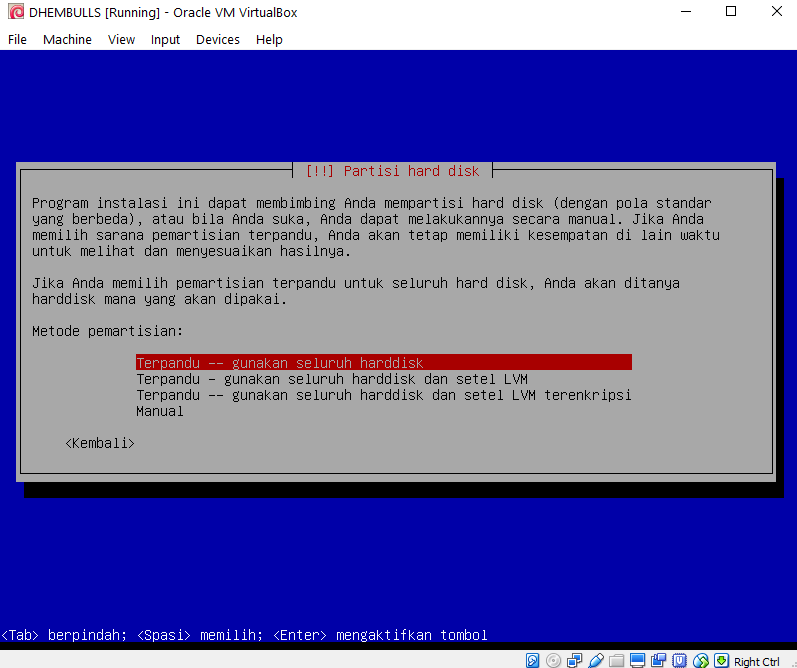Select 'gunakan seluruh harddisk dan setel LVM' option
The height and width of the screenshot is (668, 797).
pyautogui.click(x=332, y=379)
